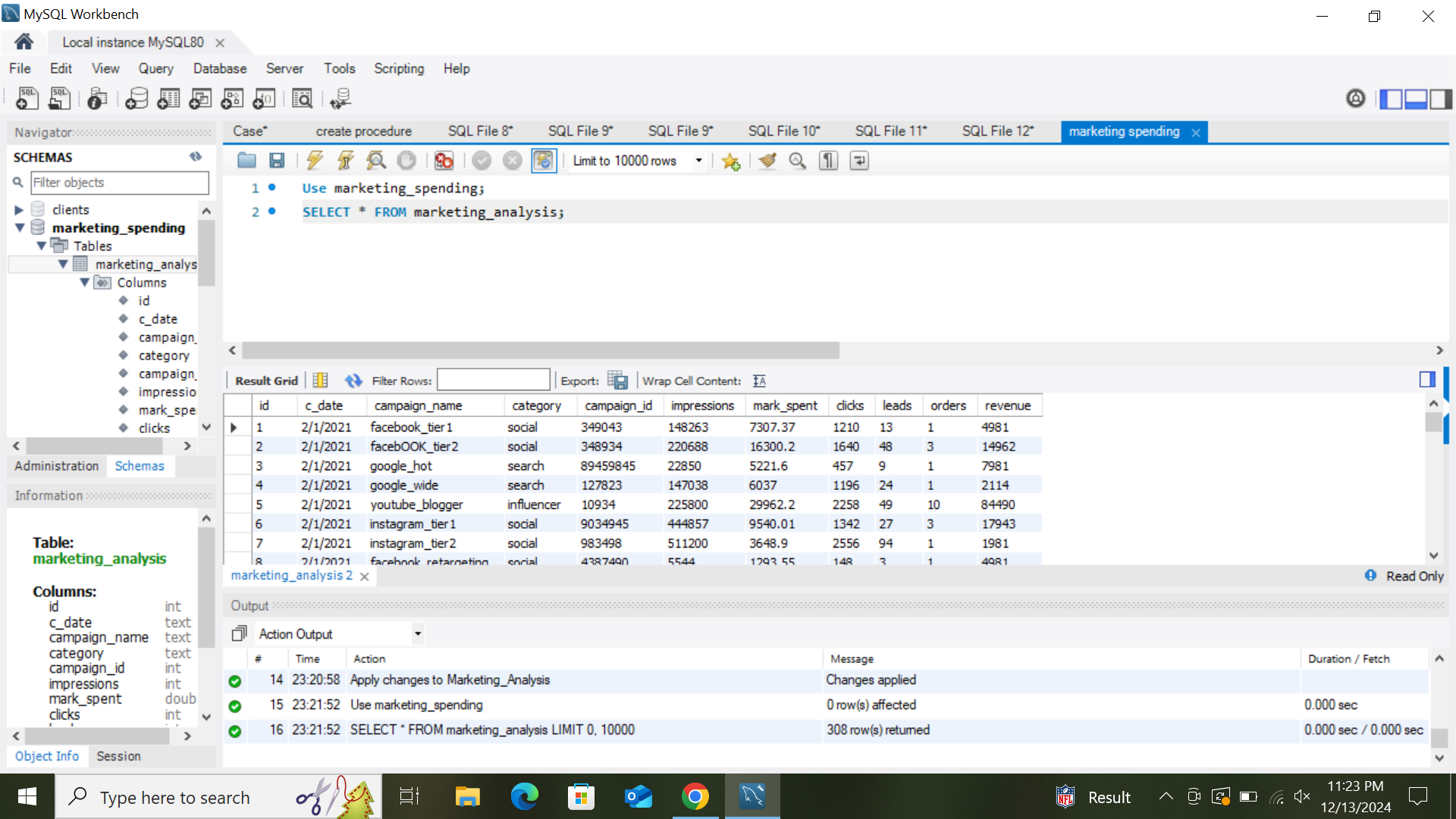The width and height of the screenshot is (1456, 819).
Task: Collapse the marketing_spending schema
Action: [x=20, y=228]
